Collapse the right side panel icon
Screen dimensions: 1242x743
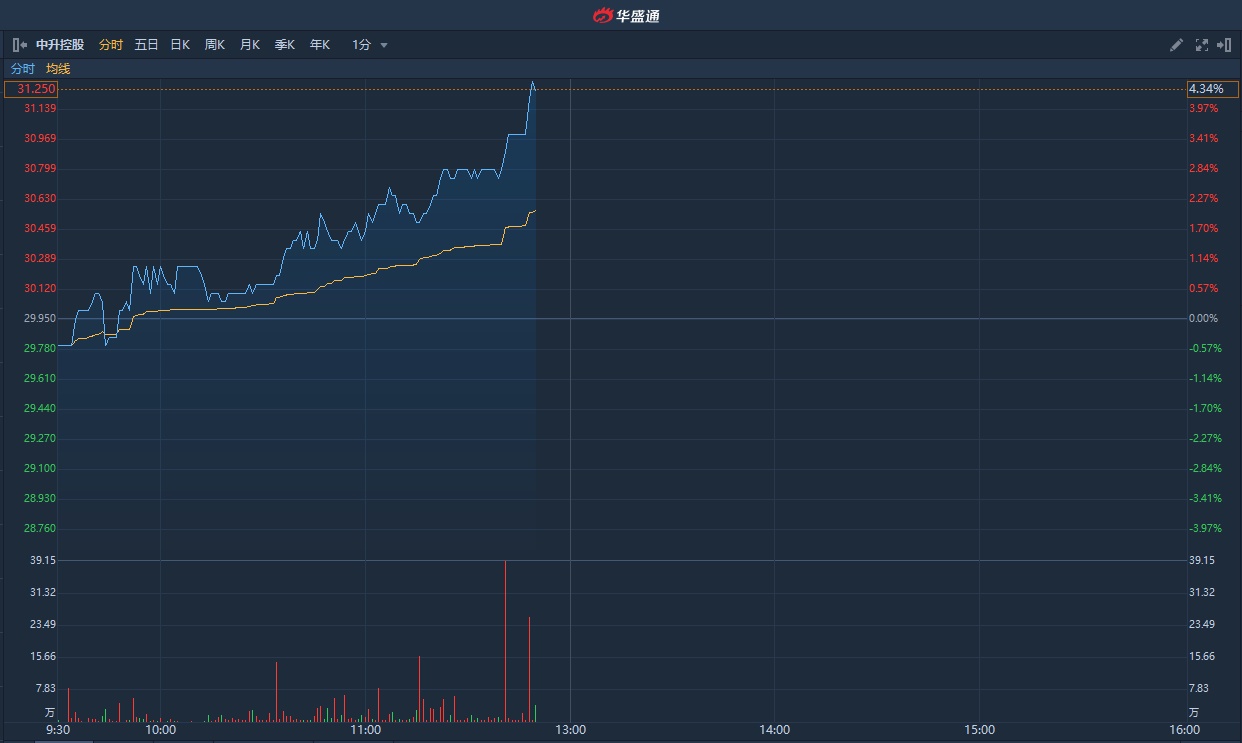(1224, 45)
